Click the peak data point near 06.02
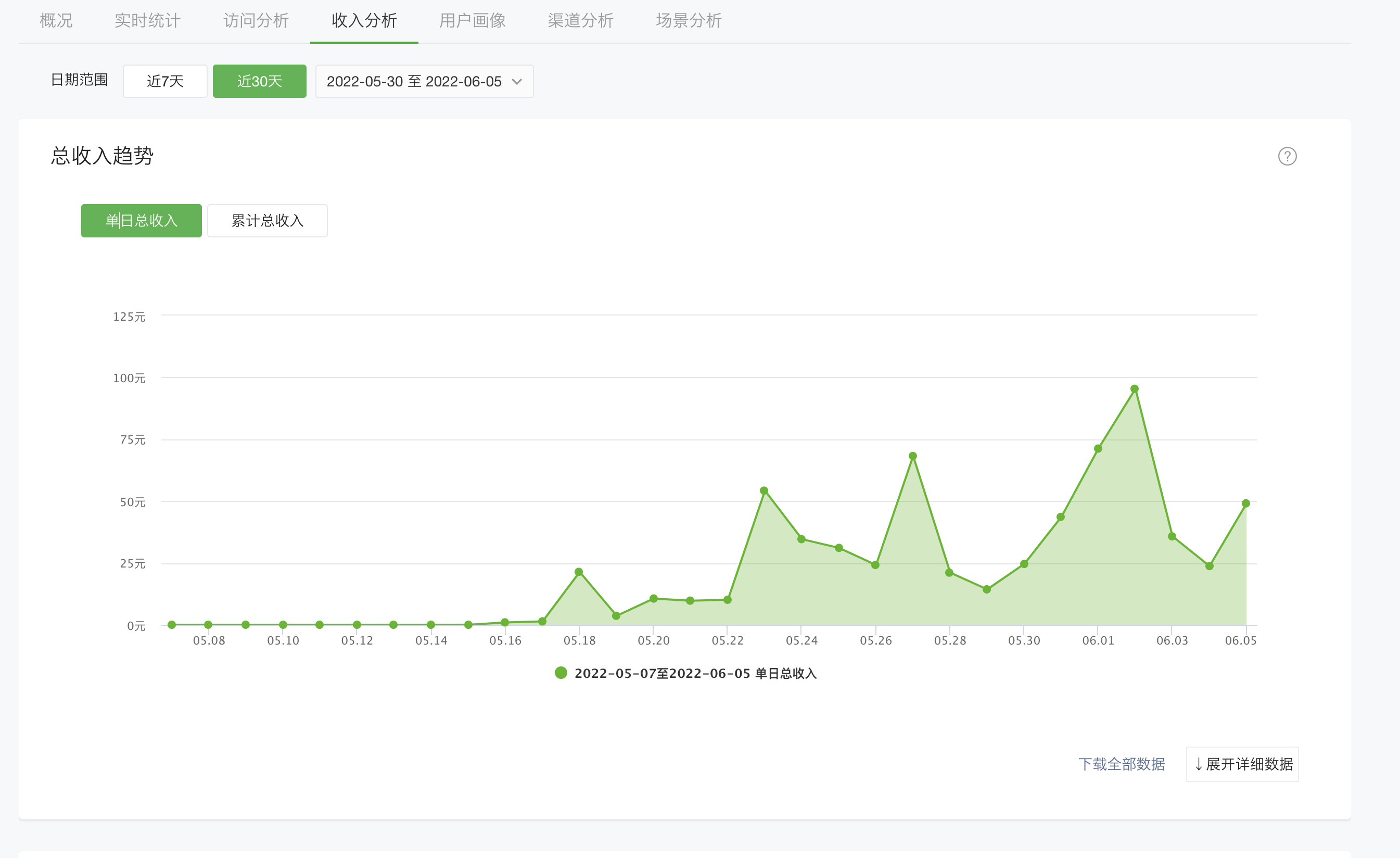Screen dimensions: 1400x858 (1134, 389)
